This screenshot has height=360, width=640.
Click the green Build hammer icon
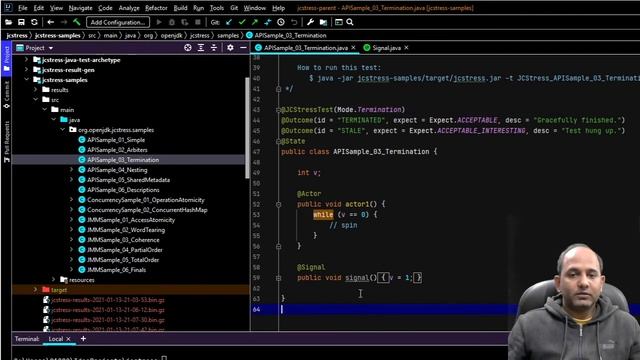click(77, 22)
